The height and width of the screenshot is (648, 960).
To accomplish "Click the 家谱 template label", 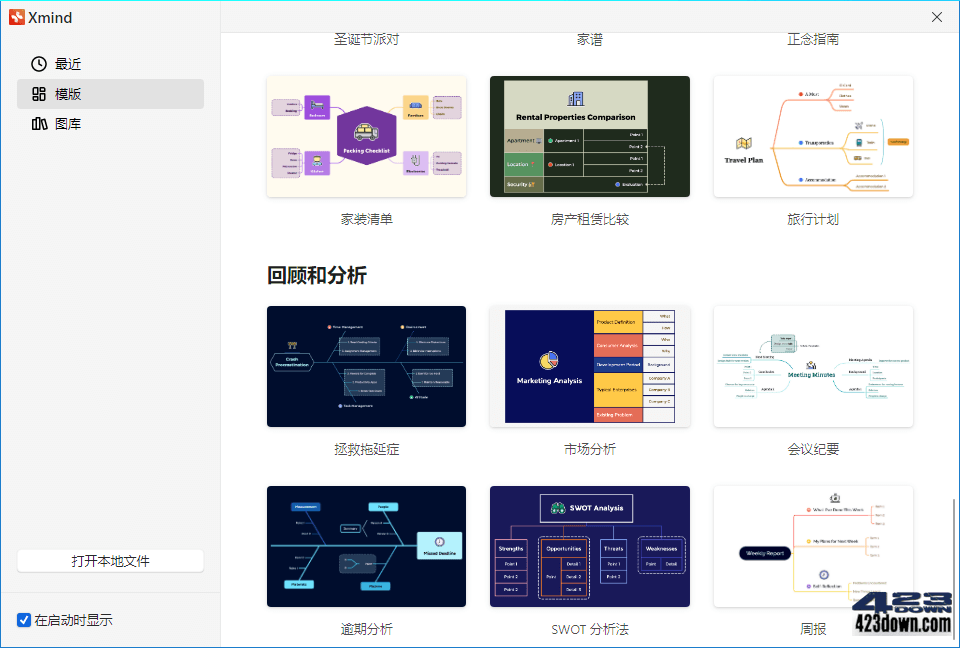I will (589, 38).
